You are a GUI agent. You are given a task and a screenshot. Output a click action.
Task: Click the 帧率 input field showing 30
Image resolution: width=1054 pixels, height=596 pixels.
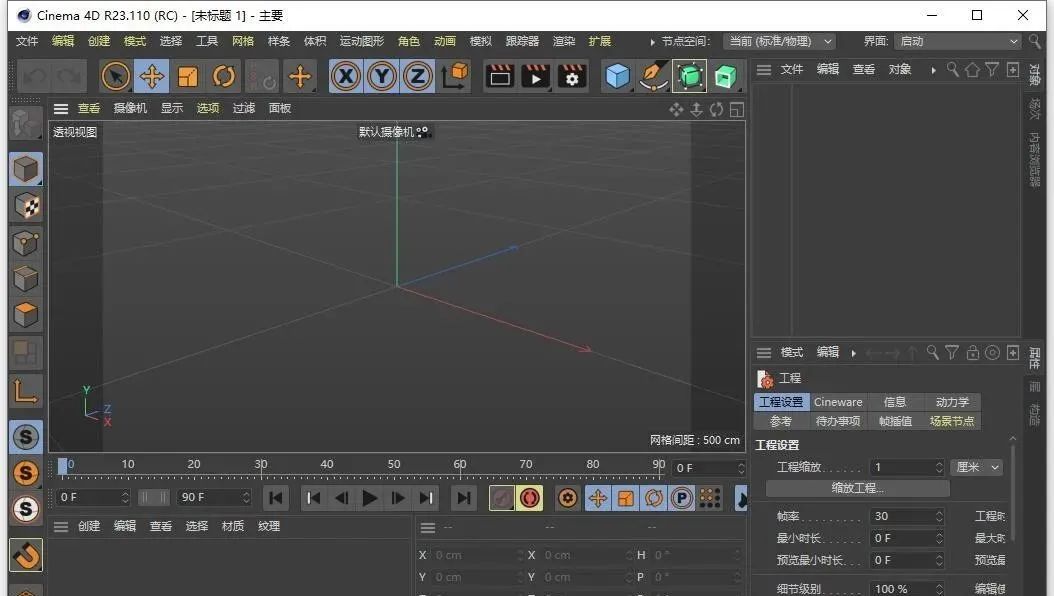[x=906, y=516]
